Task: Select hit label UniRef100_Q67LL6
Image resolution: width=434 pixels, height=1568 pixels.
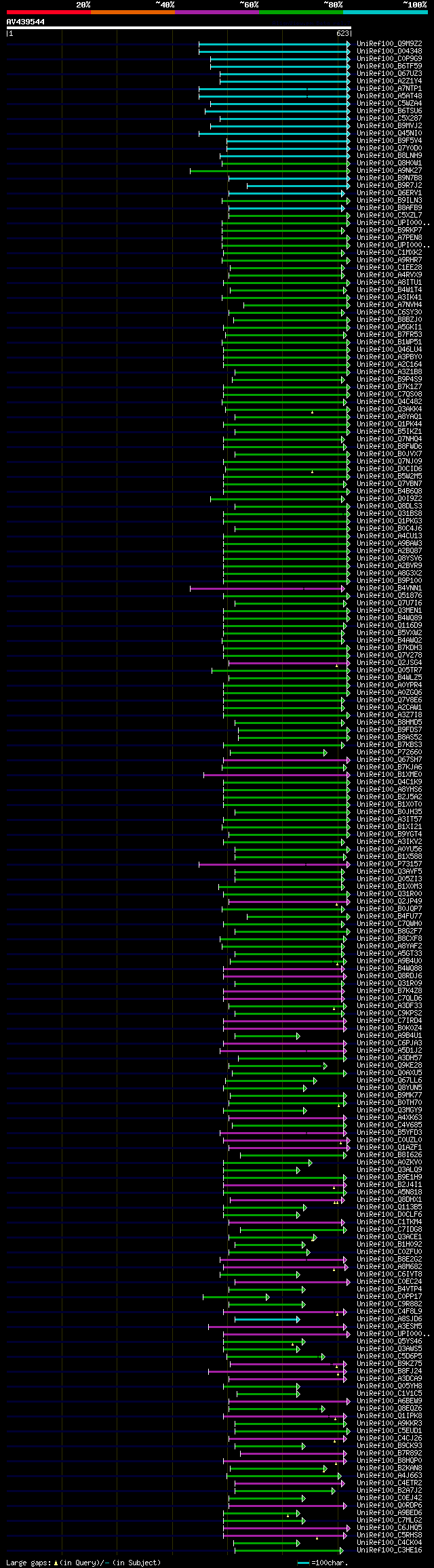Action: tap(389, 1081)
